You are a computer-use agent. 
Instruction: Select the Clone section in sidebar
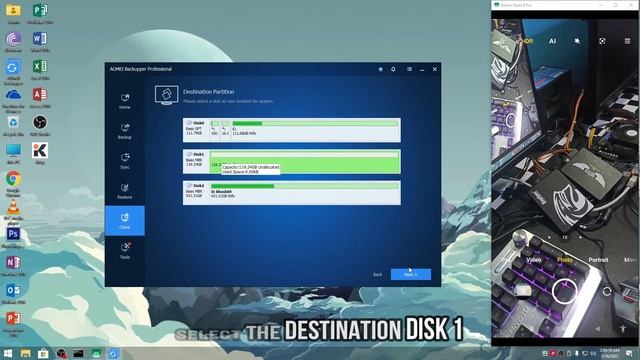125,221
